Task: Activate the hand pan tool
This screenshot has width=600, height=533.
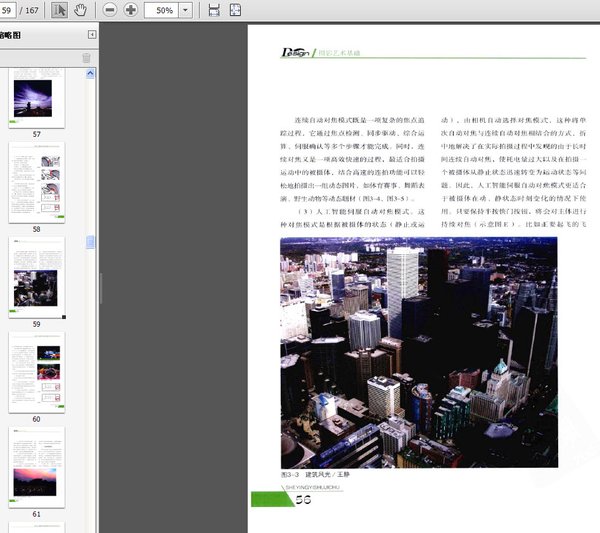Action: coord(80,10)
